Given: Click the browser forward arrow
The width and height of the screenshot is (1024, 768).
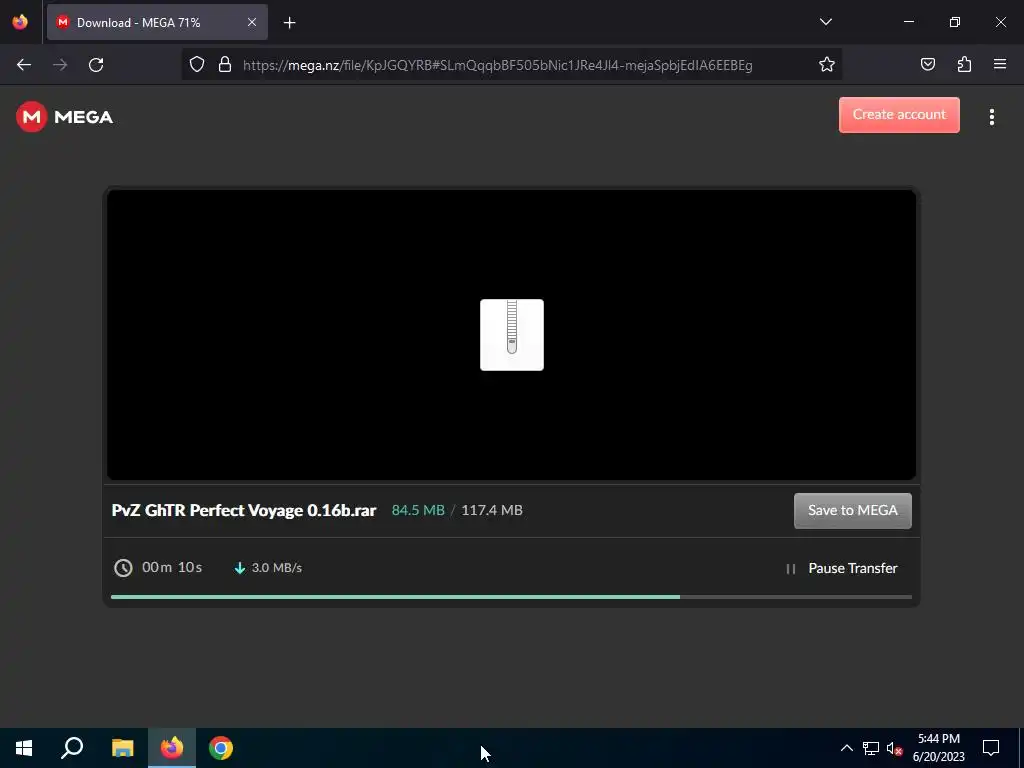Looking at the screenshot, I should (x=60, y=65).
